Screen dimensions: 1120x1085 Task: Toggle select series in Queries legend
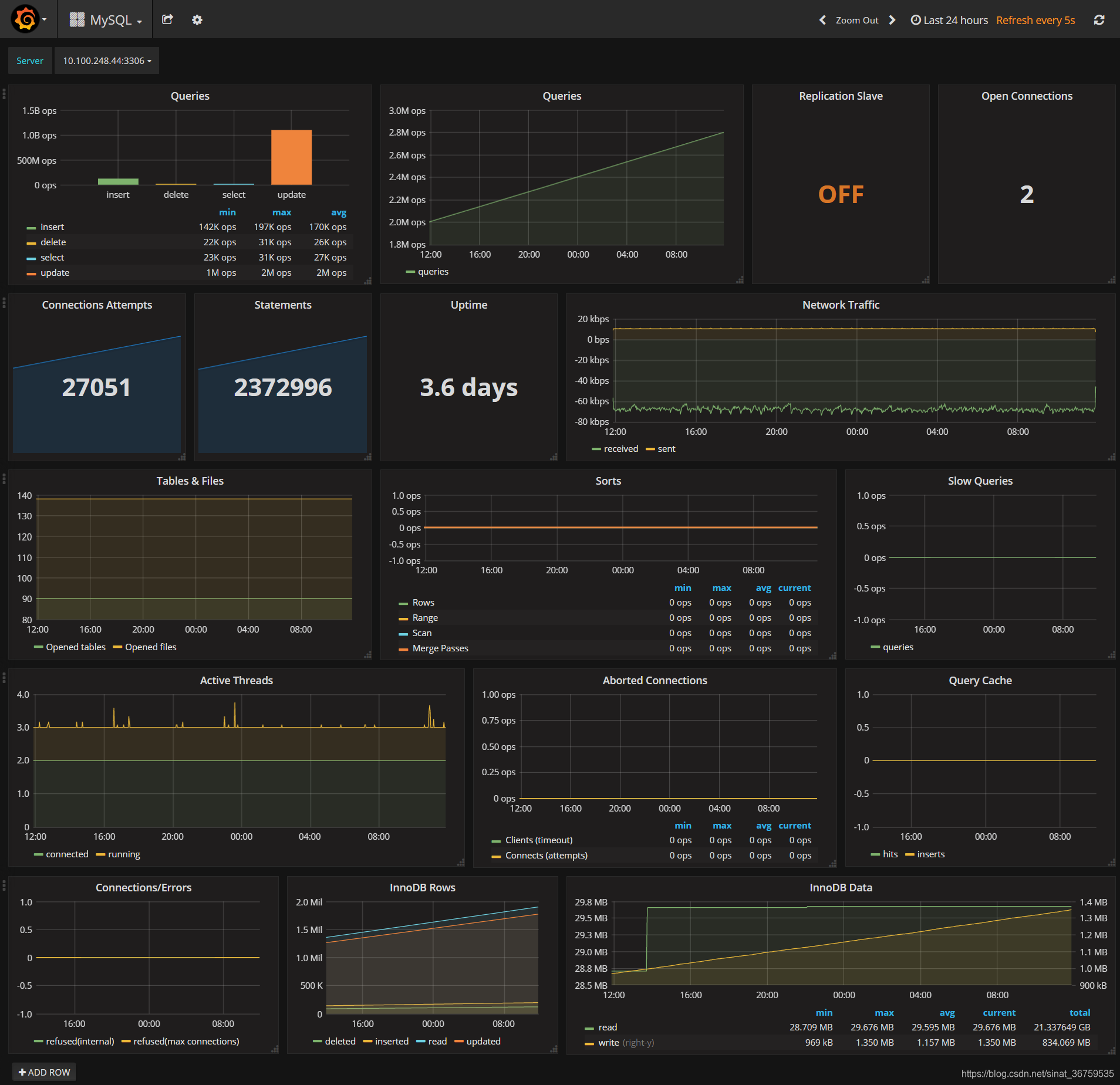click(x=52, y=257)
